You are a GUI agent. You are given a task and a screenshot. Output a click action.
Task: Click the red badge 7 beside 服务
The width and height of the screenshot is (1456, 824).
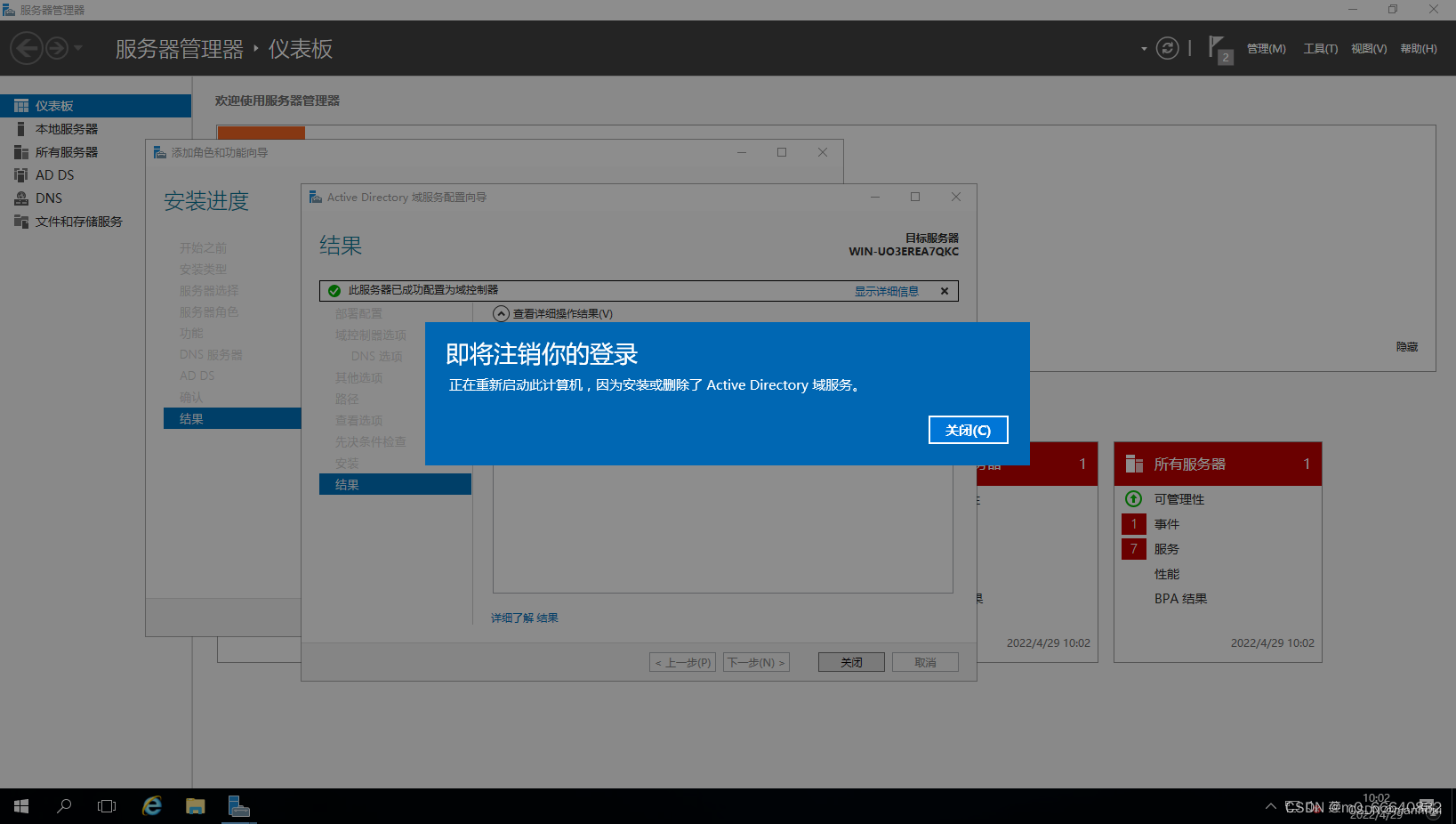pyautogui.click(x=1133, y=548)
